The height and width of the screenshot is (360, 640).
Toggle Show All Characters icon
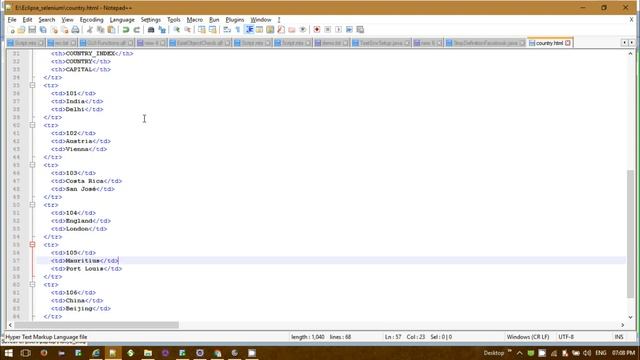238,30
